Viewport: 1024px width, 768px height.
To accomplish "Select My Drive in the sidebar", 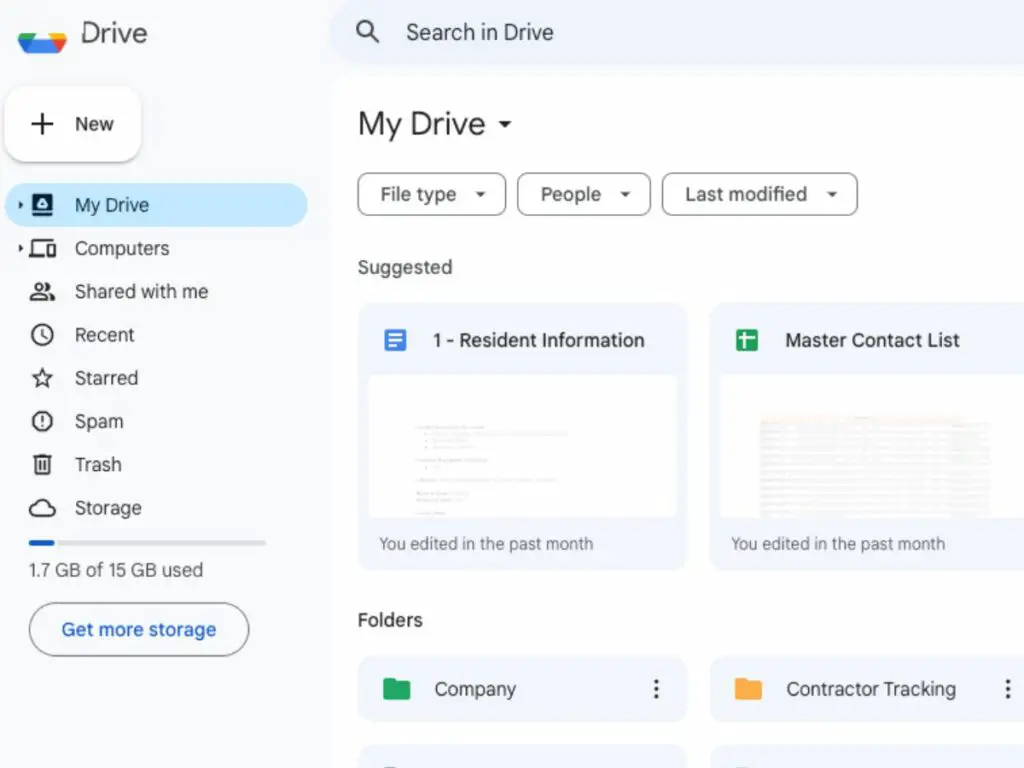I will pos(157,205).
